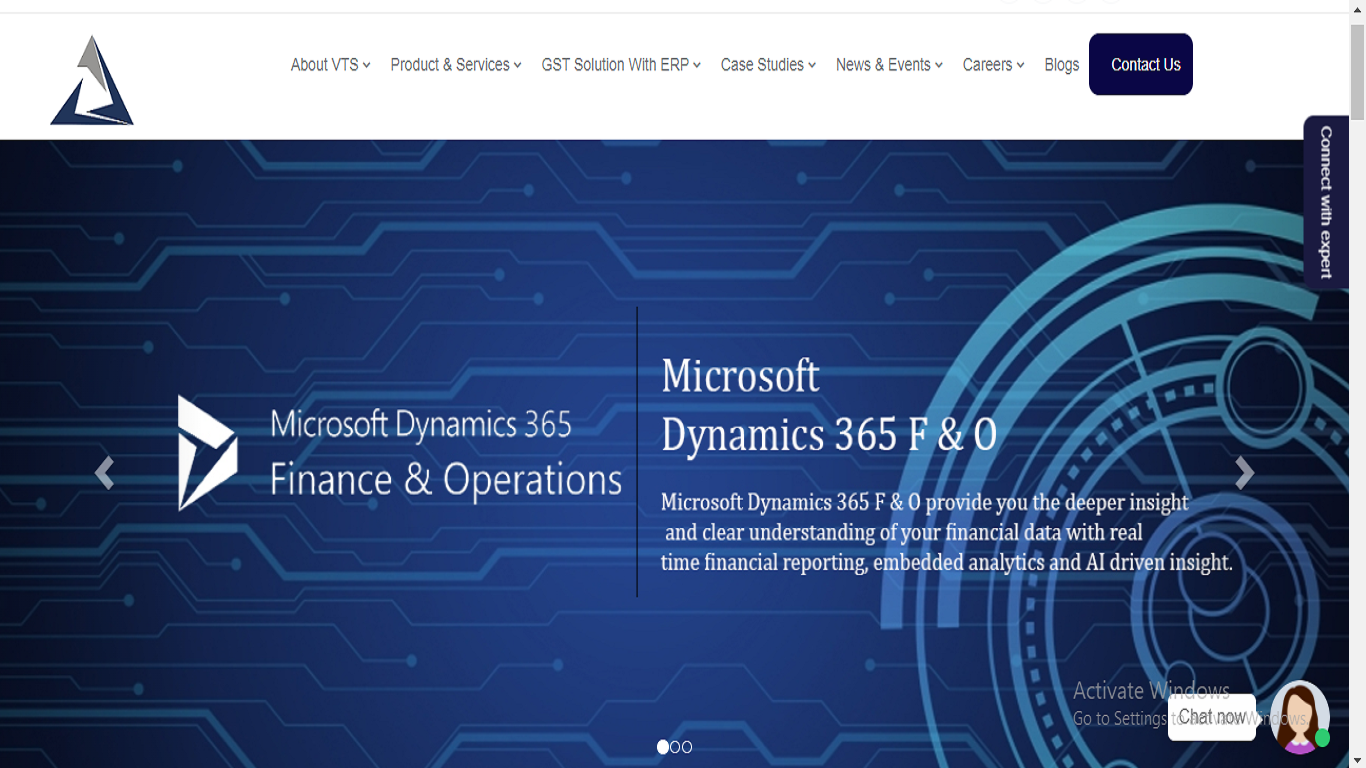Click the vertical page scrollbar

[1357, 70]
